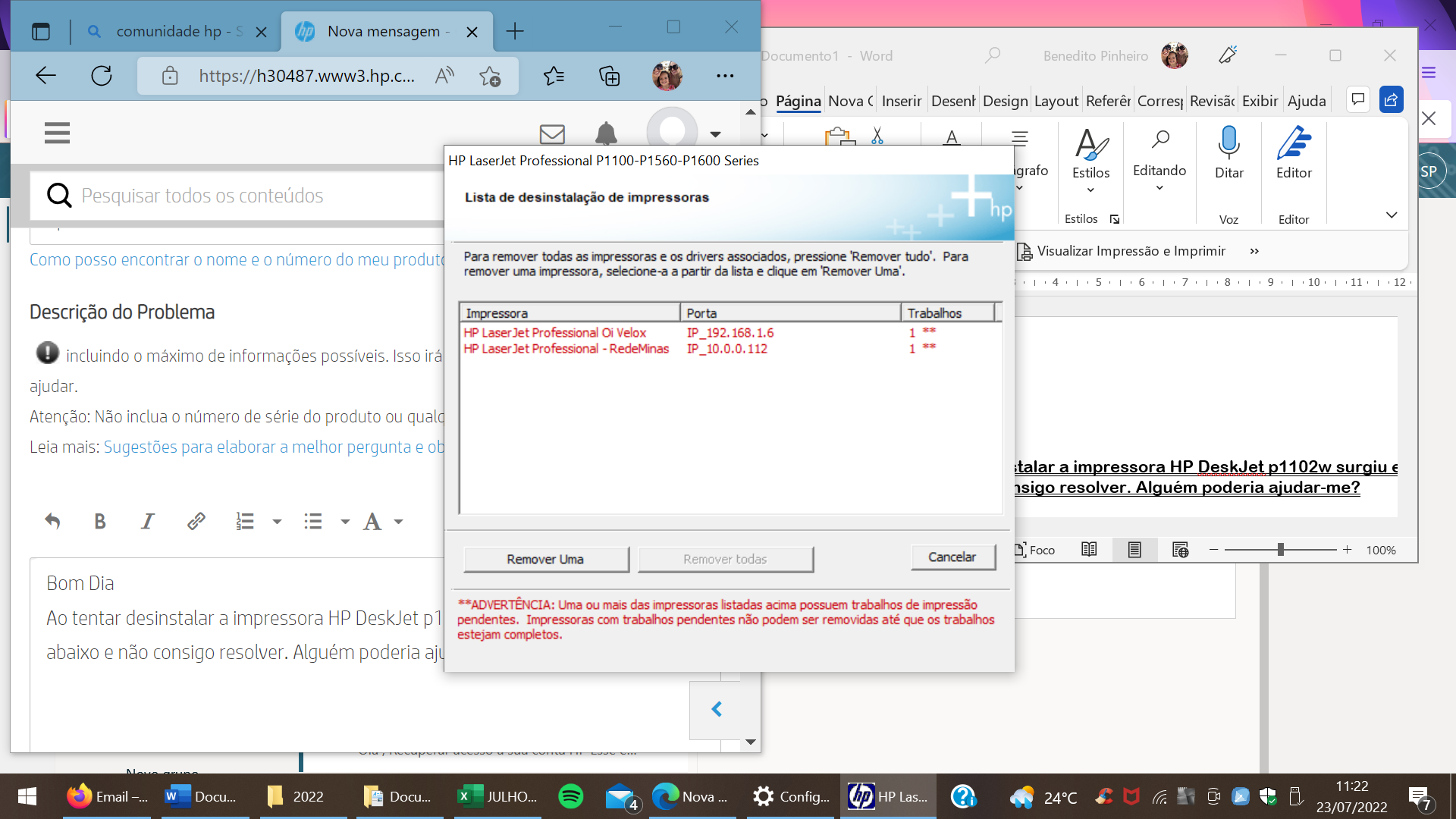Open Read aloud icon in address bar

point(444,75)
